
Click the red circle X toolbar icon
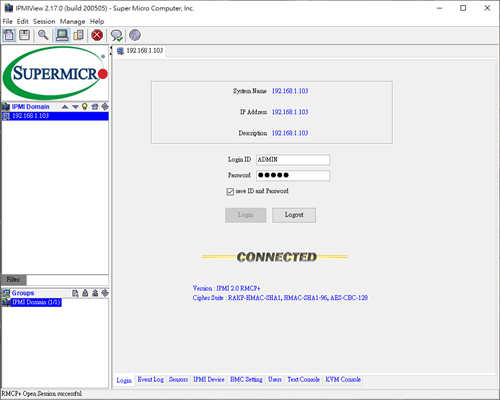click(x=97, y=35)
